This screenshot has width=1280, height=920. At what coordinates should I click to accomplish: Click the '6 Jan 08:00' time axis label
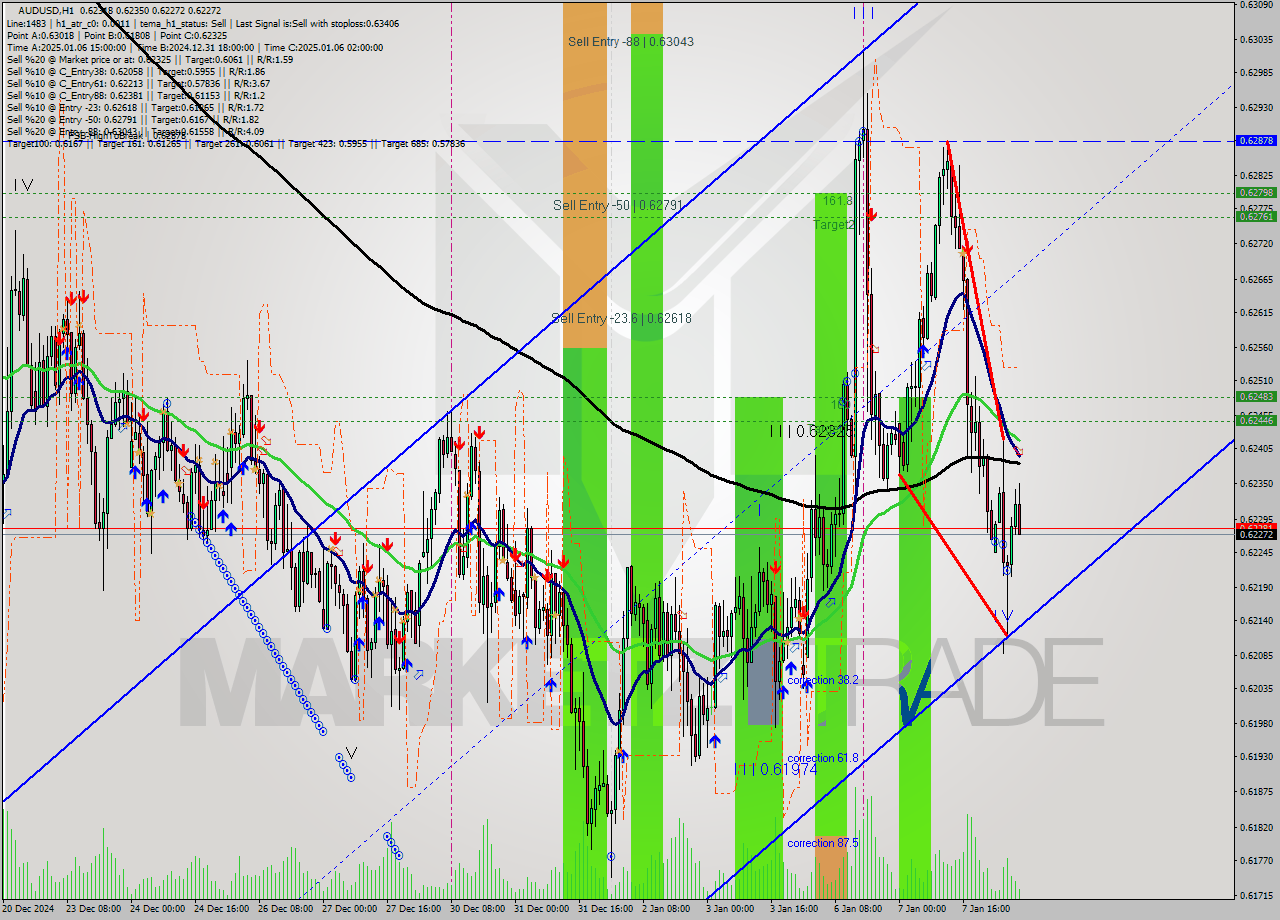pyautogui.click(x=858, y=909)
